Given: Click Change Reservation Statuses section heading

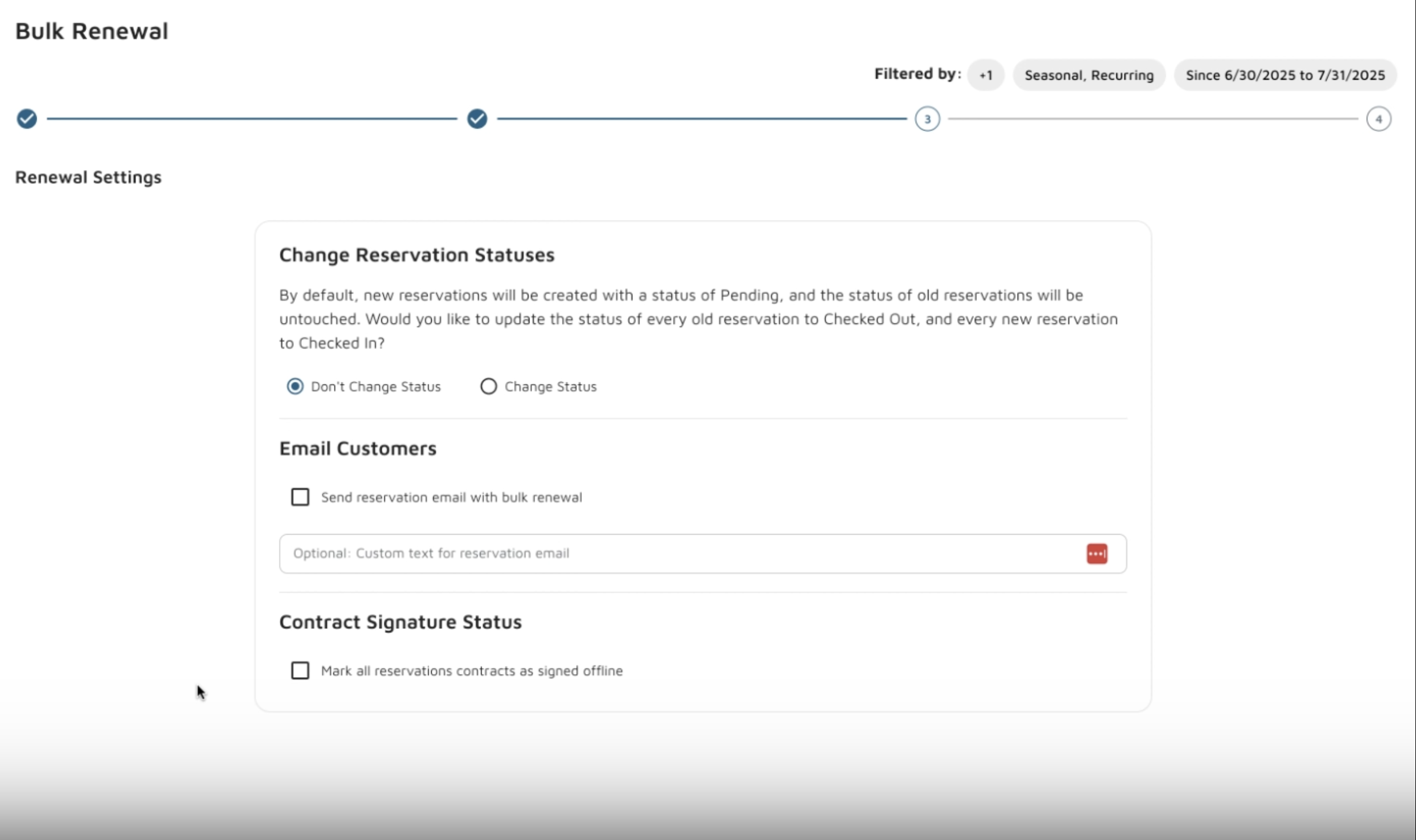Looking at the screenshot, I should click(417, 255).
